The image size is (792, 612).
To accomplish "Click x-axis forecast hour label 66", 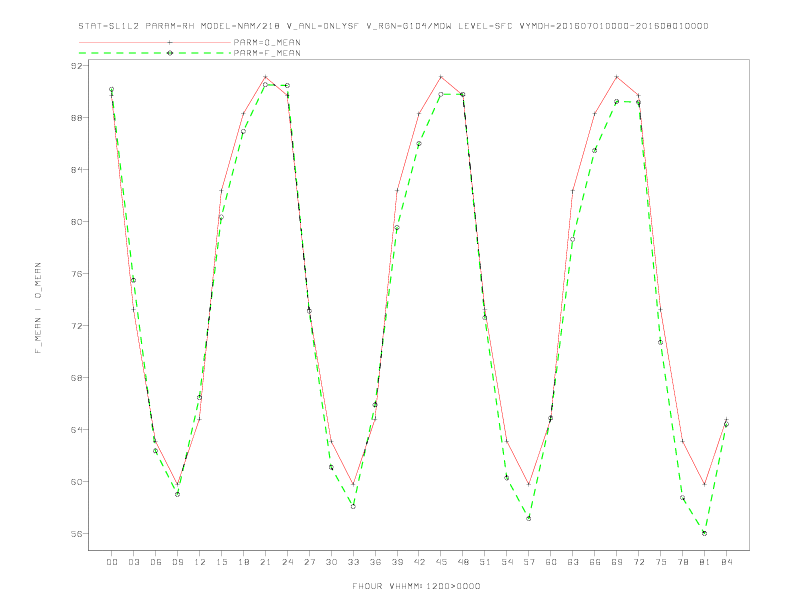I will click(x=595, y=562).
